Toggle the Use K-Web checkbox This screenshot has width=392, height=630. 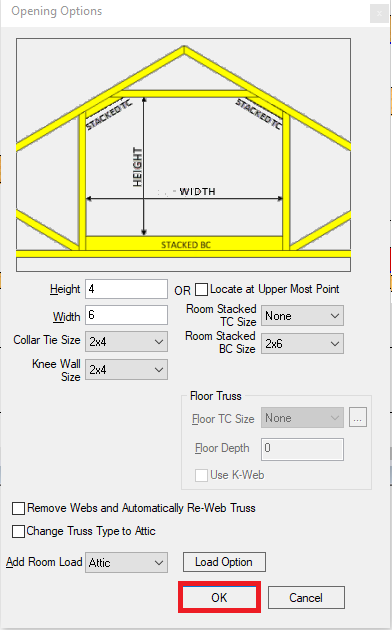click(201, 475)
